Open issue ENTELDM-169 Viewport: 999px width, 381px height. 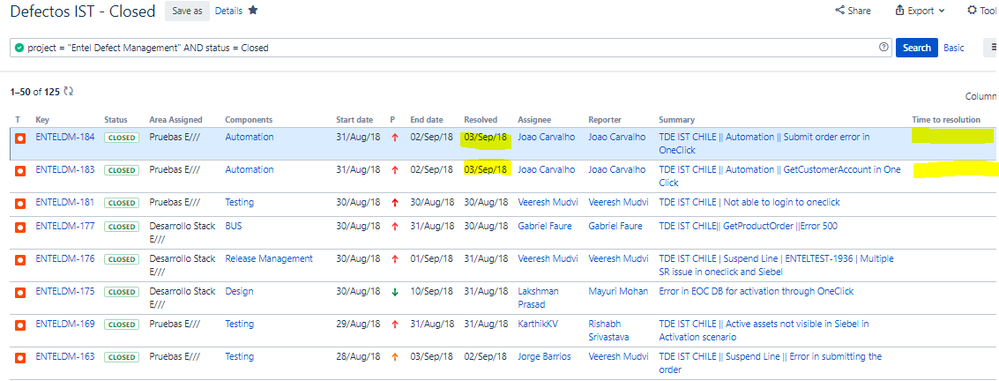click(65, 324)
